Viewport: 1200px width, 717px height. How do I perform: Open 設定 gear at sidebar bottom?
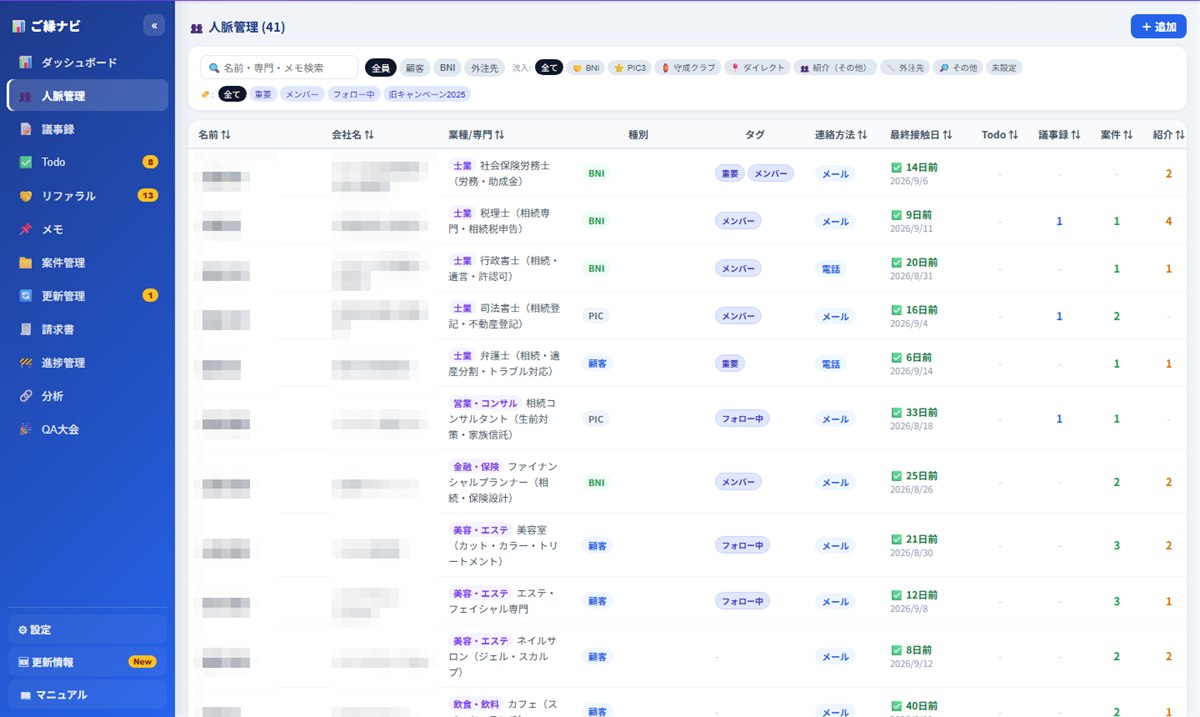(x=87, y=630)
